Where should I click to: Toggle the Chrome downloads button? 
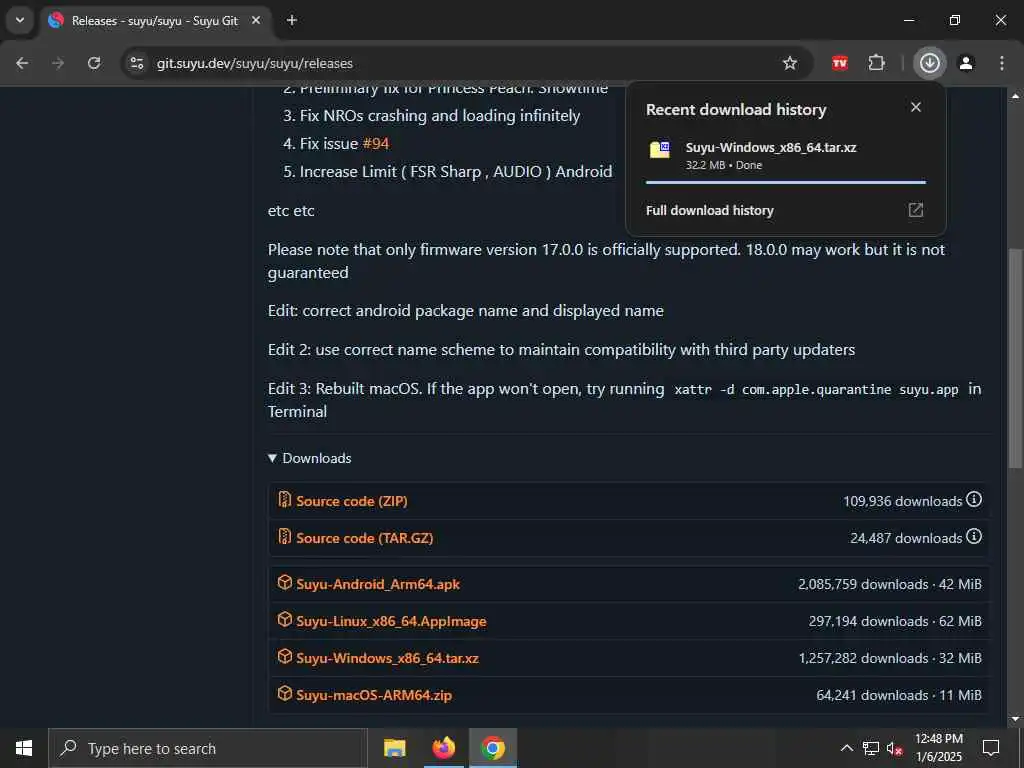929,63
